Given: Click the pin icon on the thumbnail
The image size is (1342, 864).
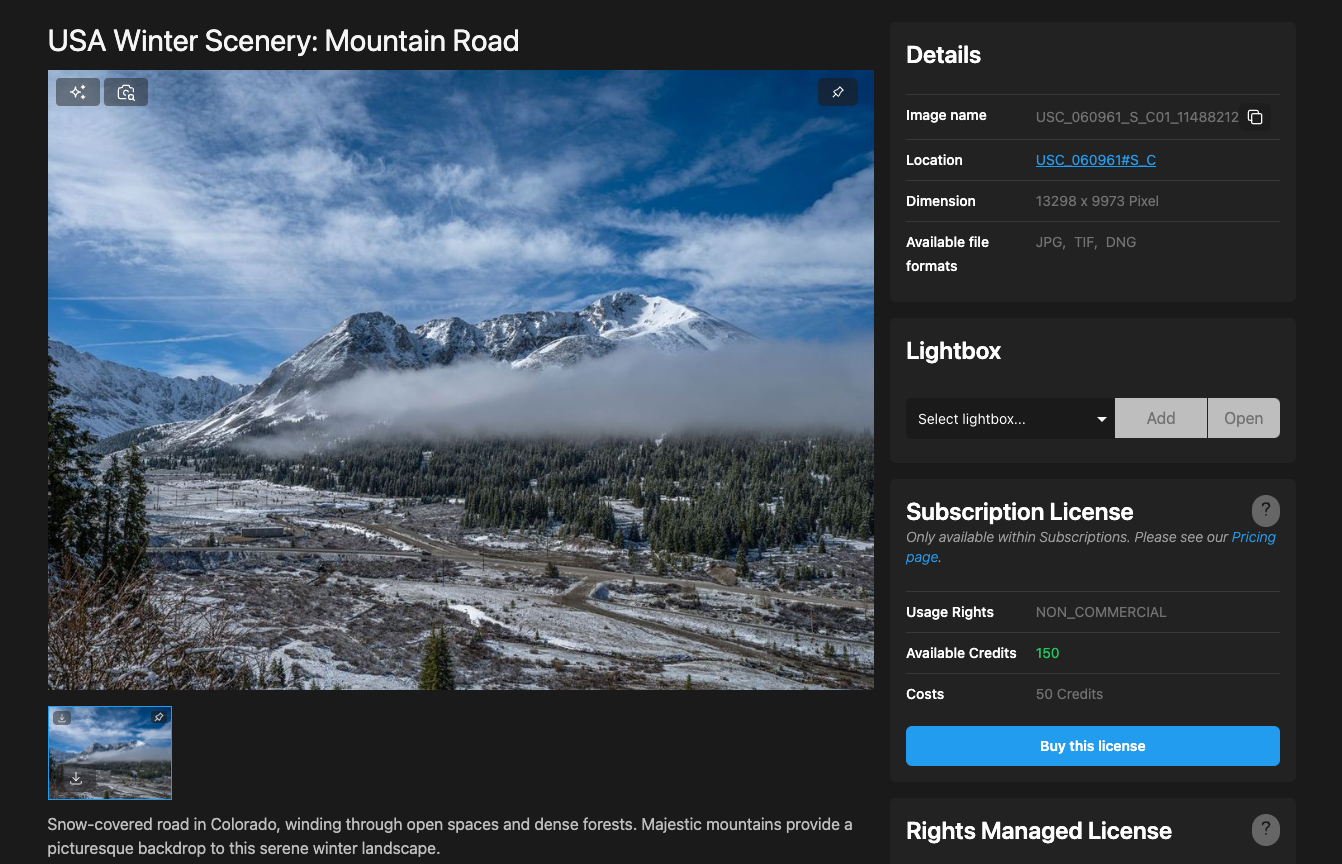Looking at the screenshot, I should click(x=158, y=718).
